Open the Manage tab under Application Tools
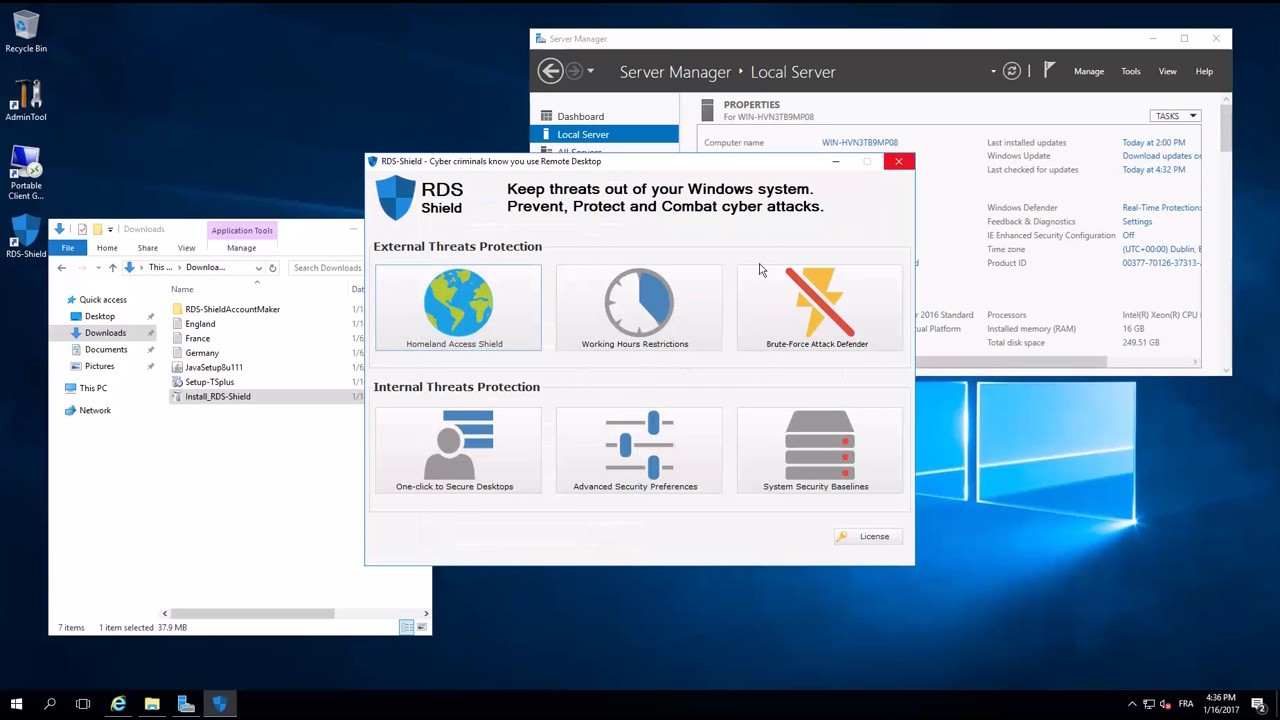 coord(241,248)
